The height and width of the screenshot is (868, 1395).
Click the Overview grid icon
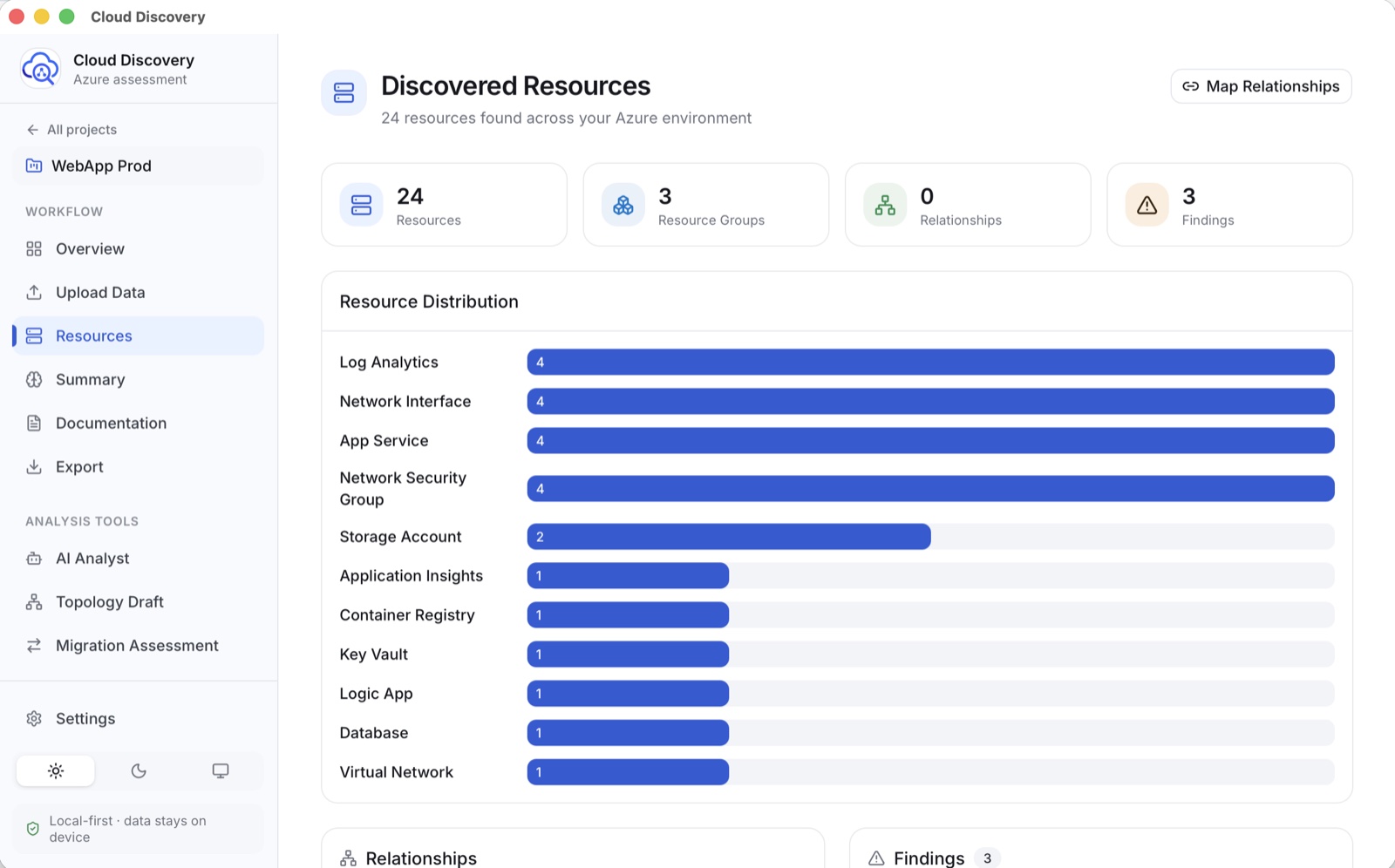(34, 249)
